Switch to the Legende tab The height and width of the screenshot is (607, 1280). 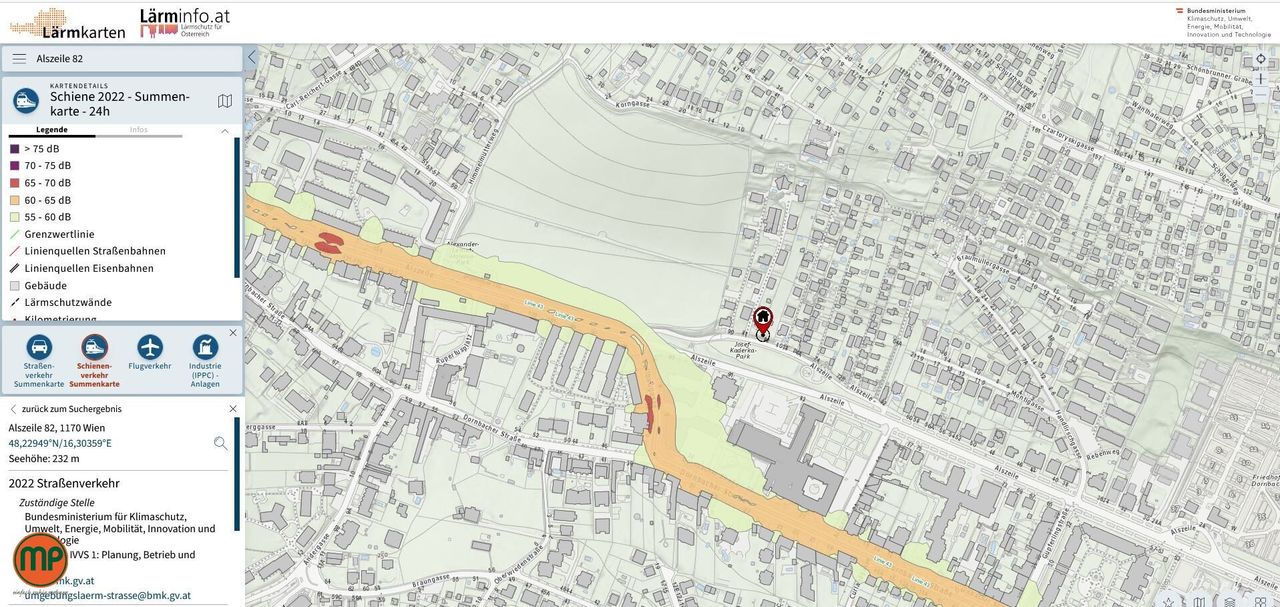(x=52, y=130)
